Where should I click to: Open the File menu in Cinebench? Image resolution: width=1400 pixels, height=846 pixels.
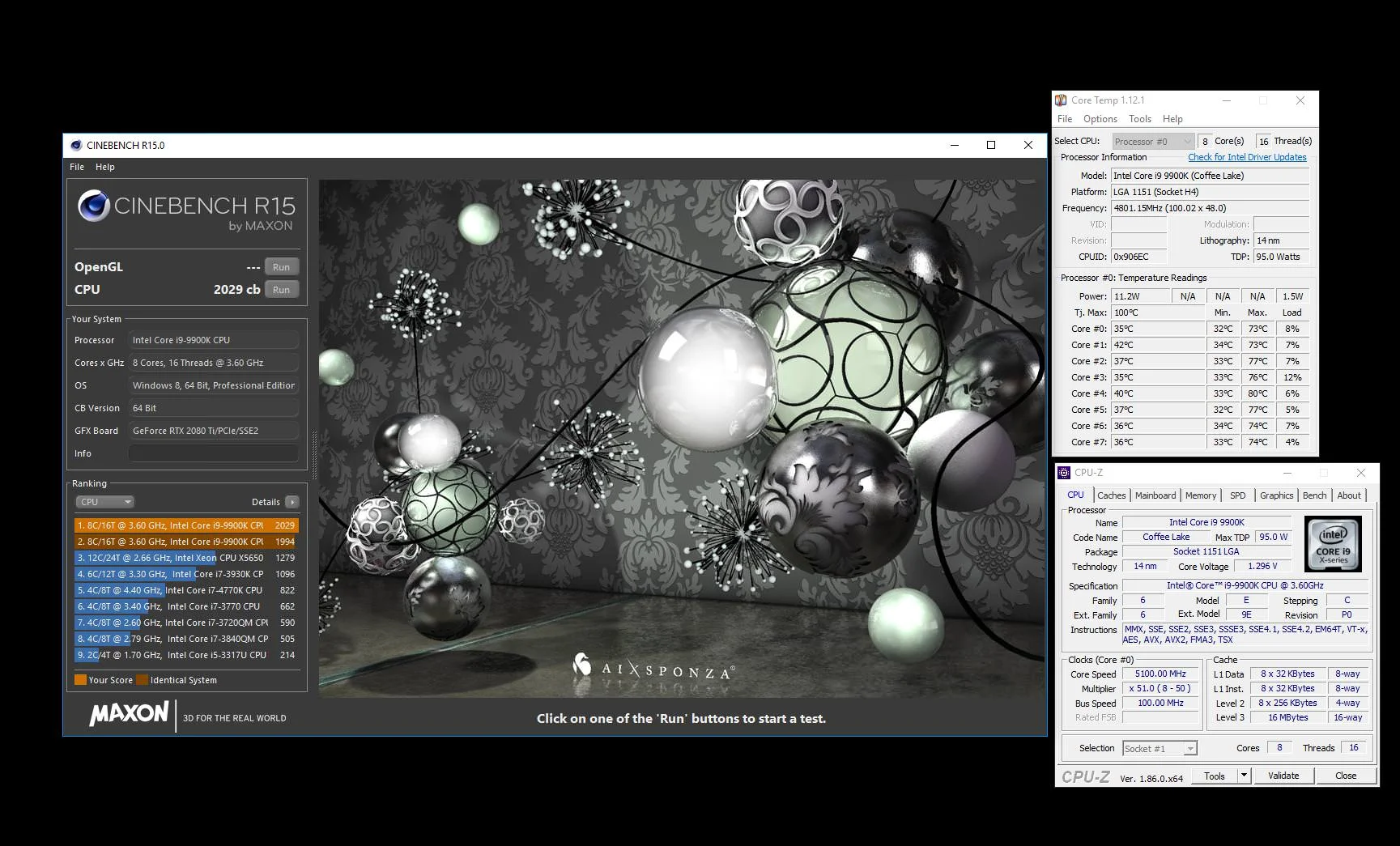(77, 167)
